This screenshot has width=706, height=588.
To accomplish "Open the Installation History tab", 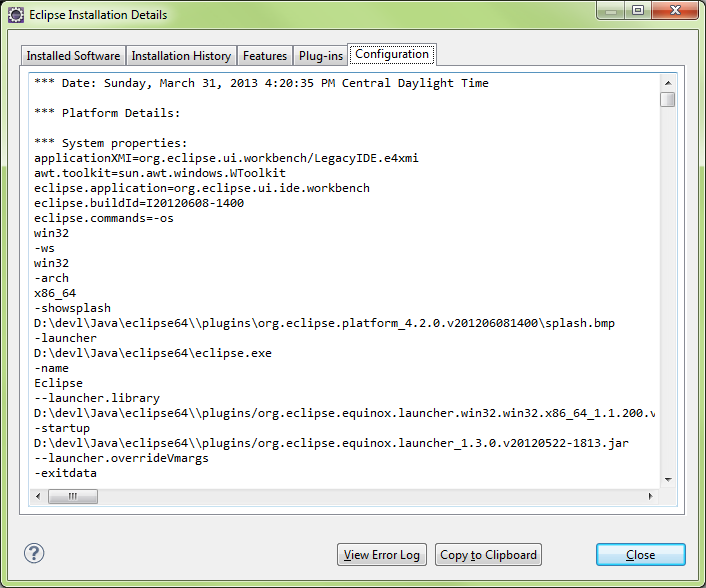I will pyautogui.click(x=181, y=56).
